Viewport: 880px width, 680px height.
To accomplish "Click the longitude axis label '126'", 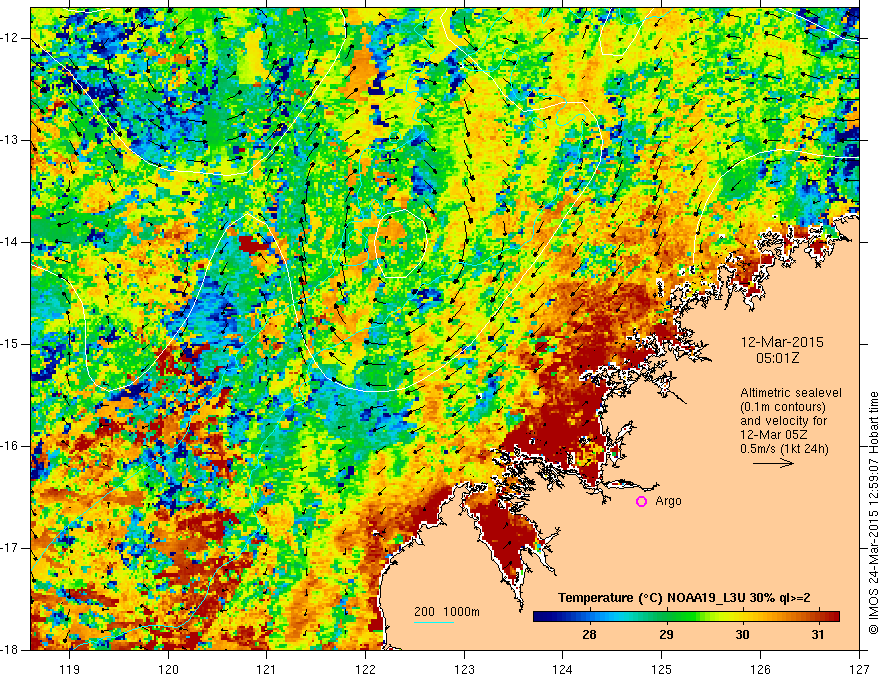I will [x=760, y=669].
